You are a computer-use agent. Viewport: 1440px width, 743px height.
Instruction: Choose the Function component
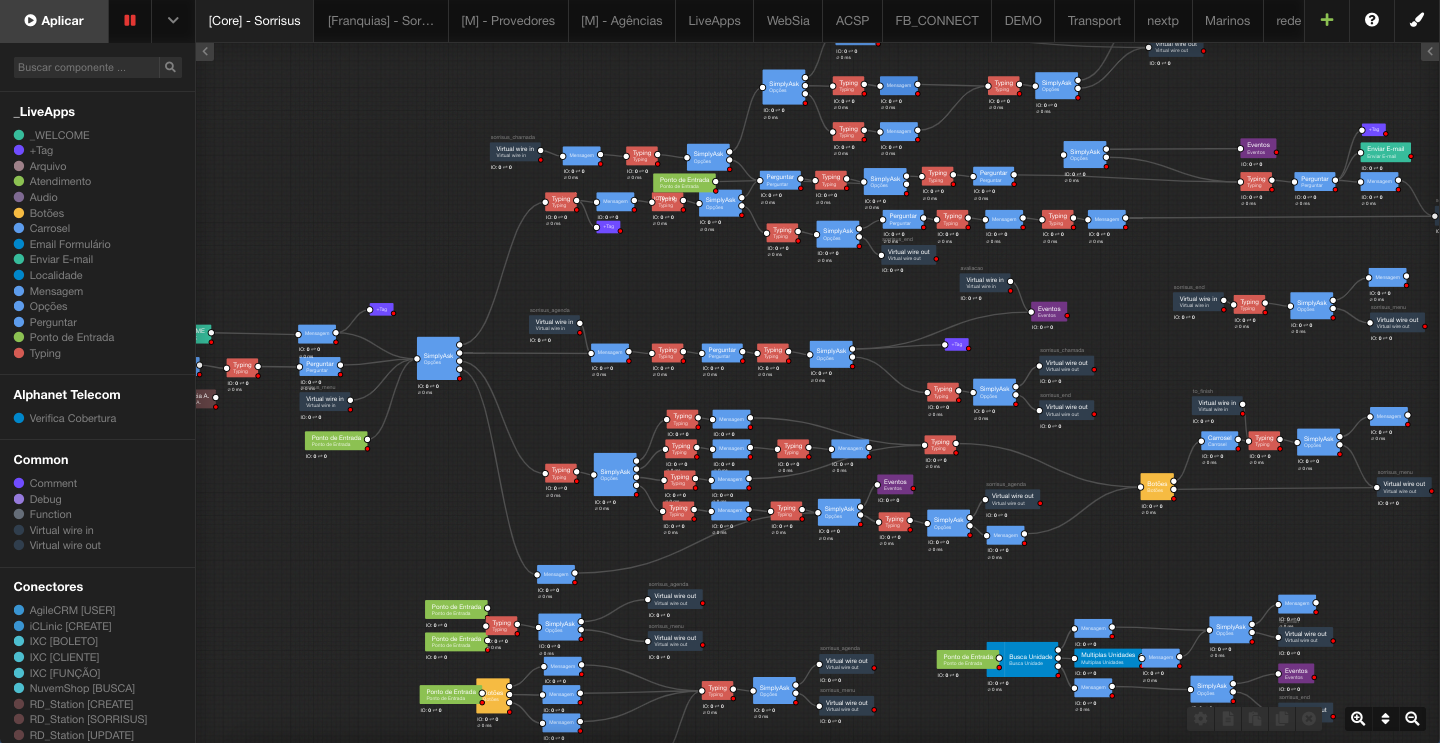pyautogui.click(x=43, y=514)
